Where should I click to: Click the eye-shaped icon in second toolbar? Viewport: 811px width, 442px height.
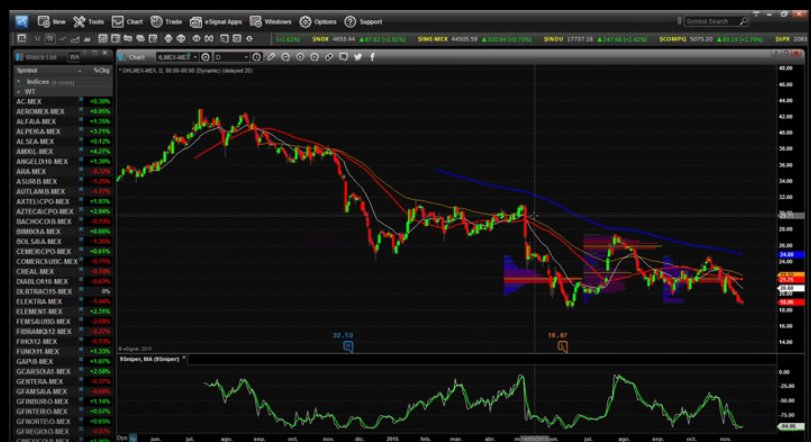pyautogui.click(x=197, y=38)
